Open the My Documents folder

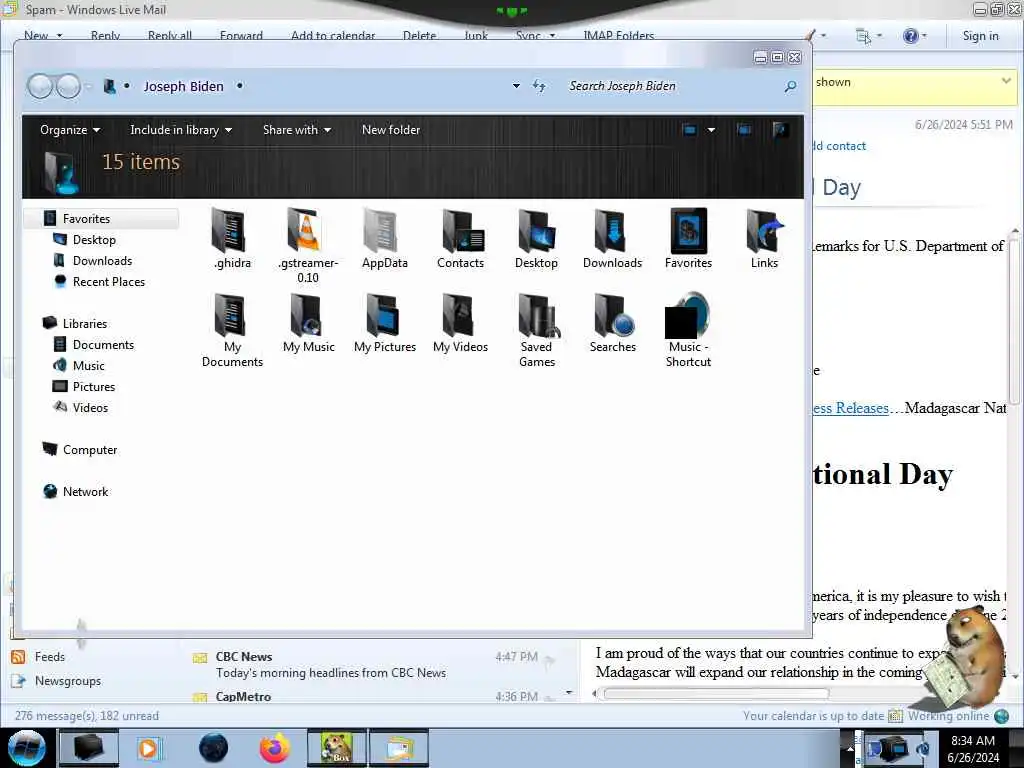click(x=232, y=330)
